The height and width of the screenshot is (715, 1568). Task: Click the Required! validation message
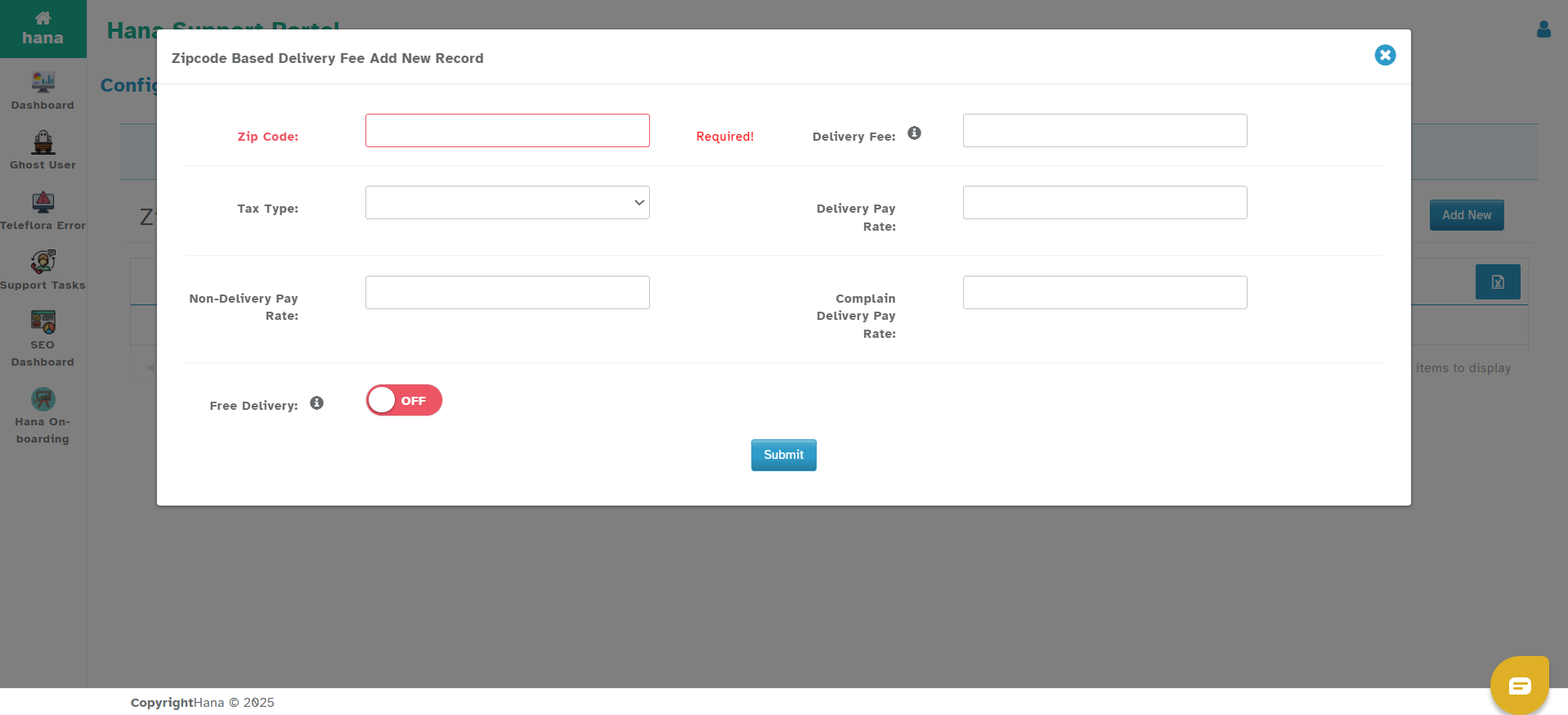pos(725,137)
